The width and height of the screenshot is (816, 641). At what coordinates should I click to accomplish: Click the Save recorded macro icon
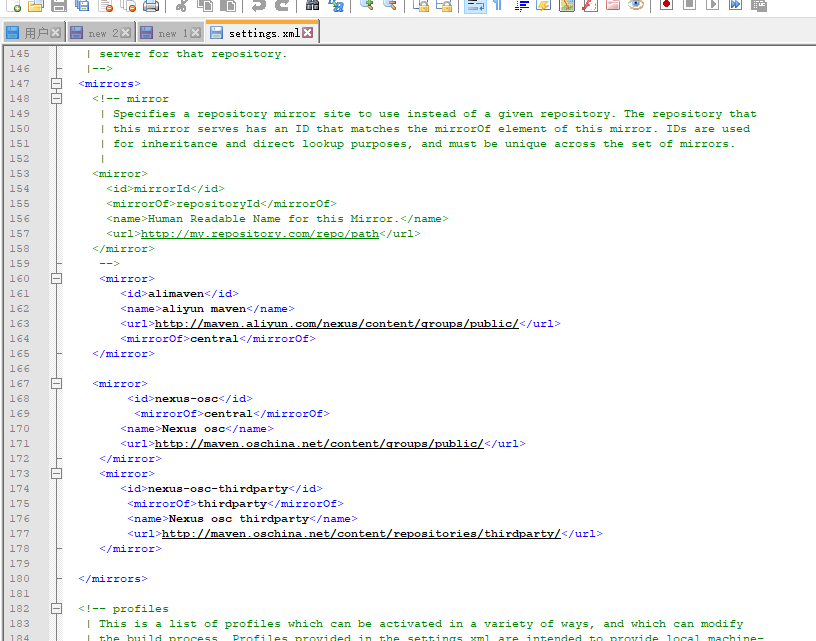[x=759, y=5]
